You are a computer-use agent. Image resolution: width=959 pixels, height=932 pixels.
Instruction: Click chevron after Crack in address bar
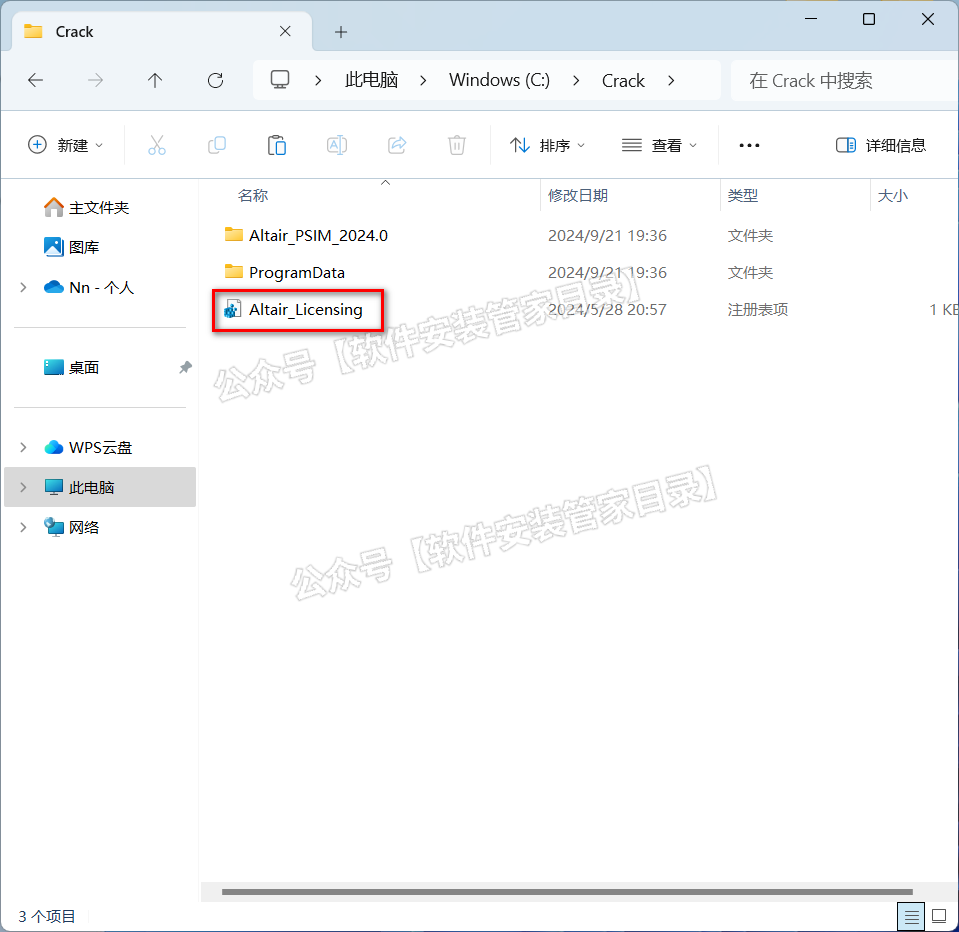(671, 81)
